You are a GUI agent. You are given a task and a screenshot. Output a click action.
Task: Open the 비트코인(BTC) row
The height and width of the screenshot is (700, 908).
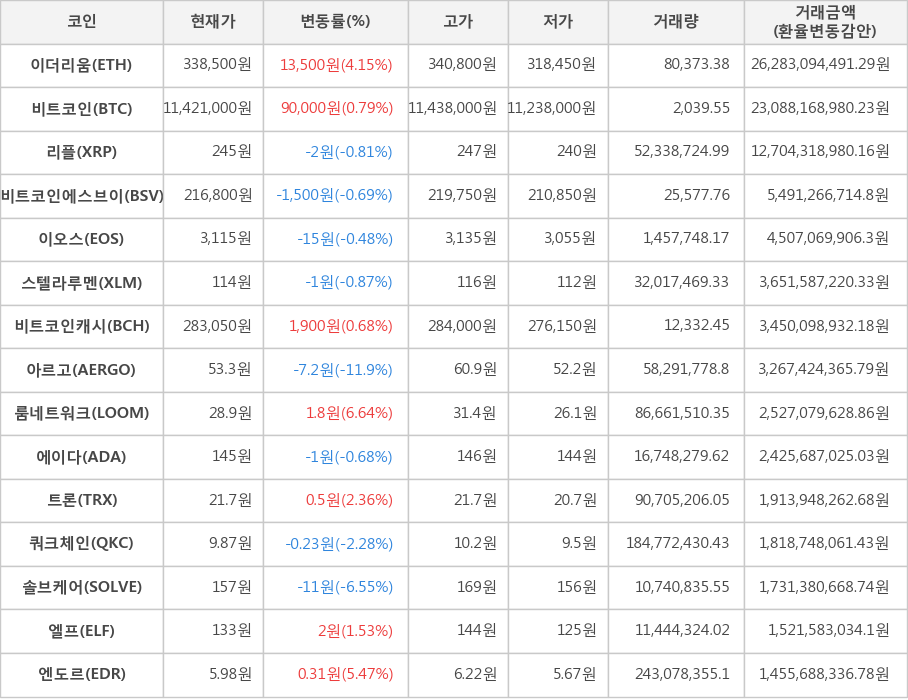coord(82,108)
